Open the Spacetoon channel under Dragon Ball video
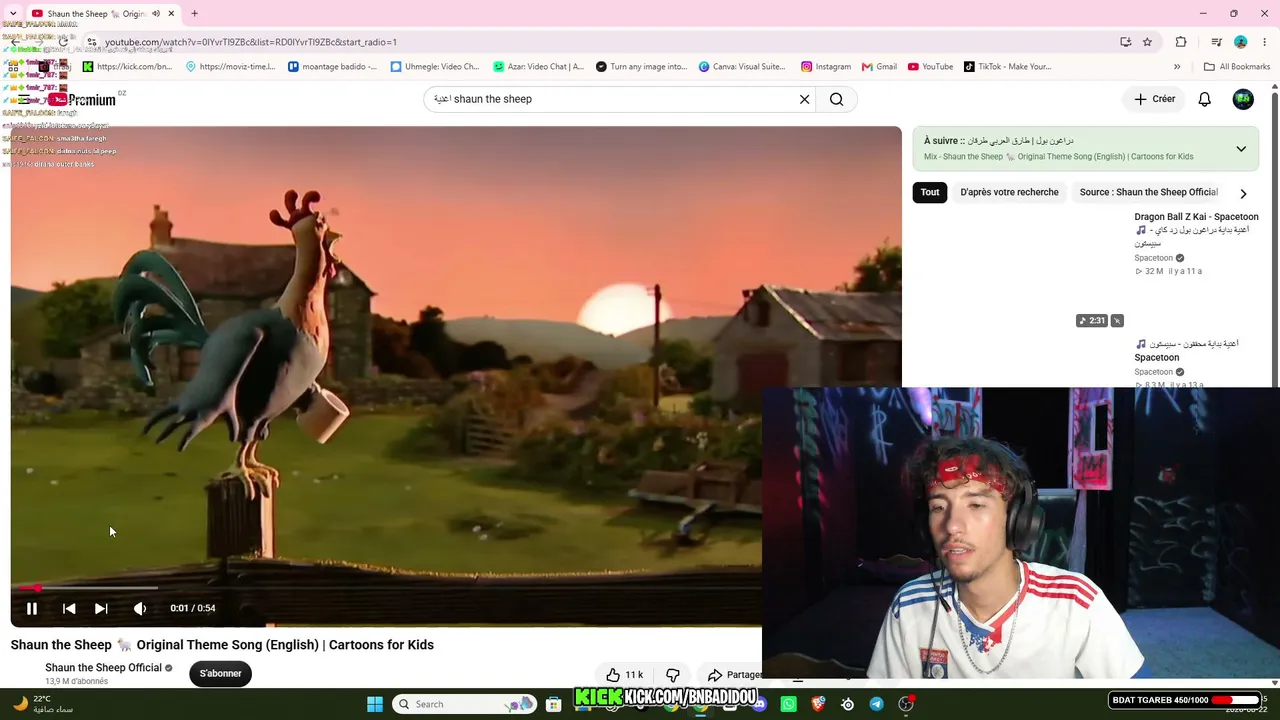 click(x=1154, y=258)
